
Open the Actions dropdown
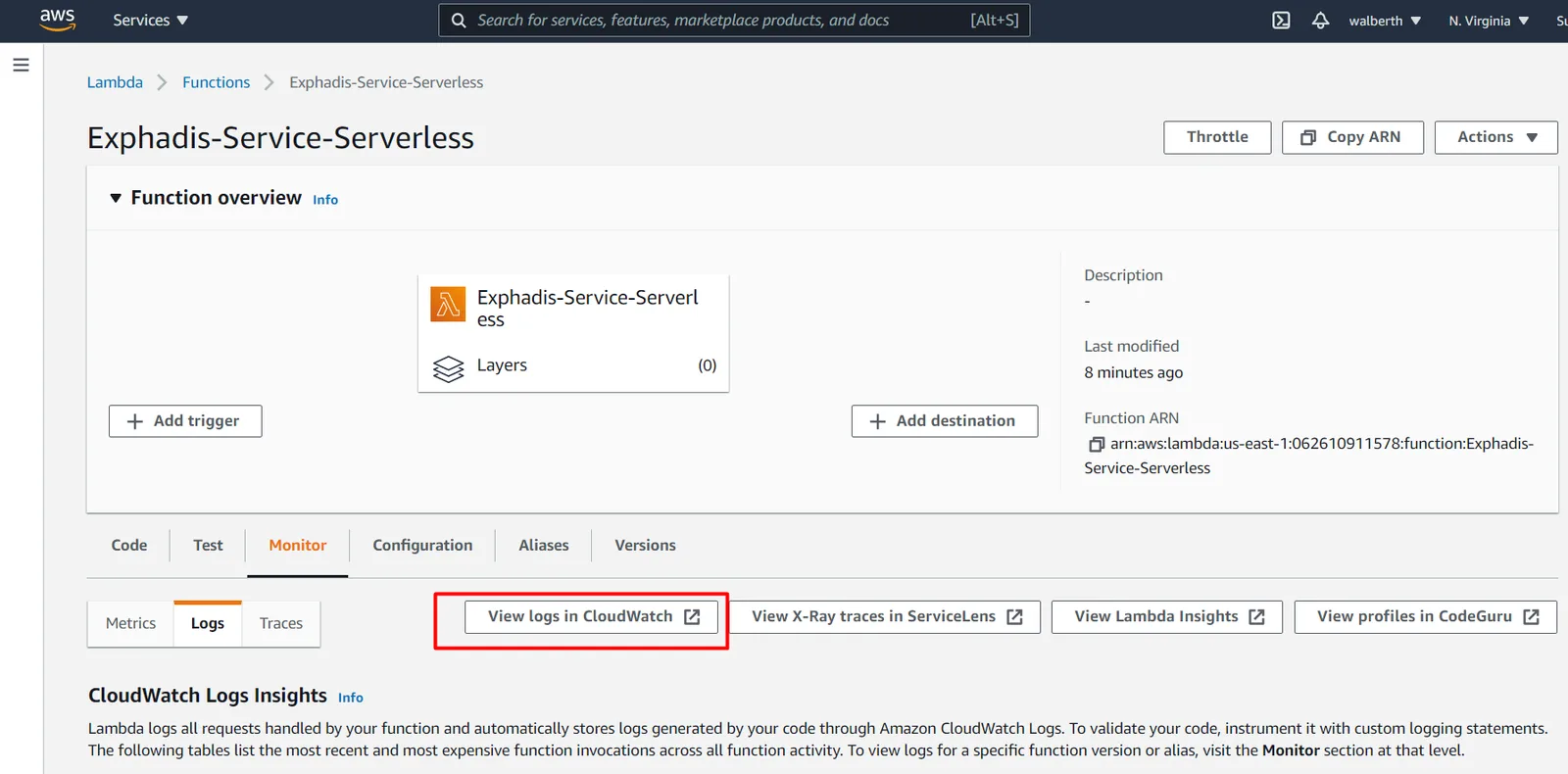1495,137
